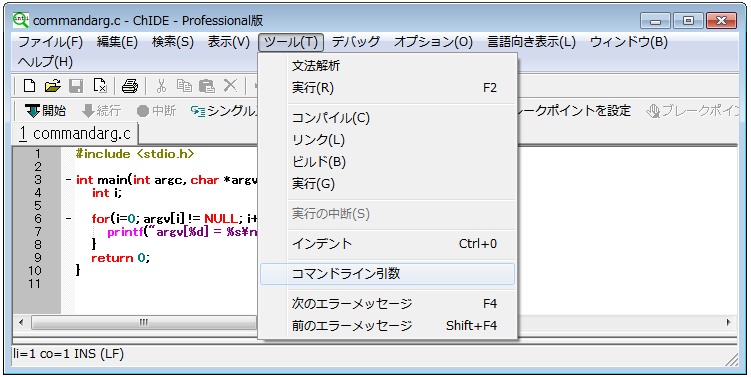This screenshot has width=751, height=377.
Task: Click the Copy icon
Action: (x=184, y=86)
